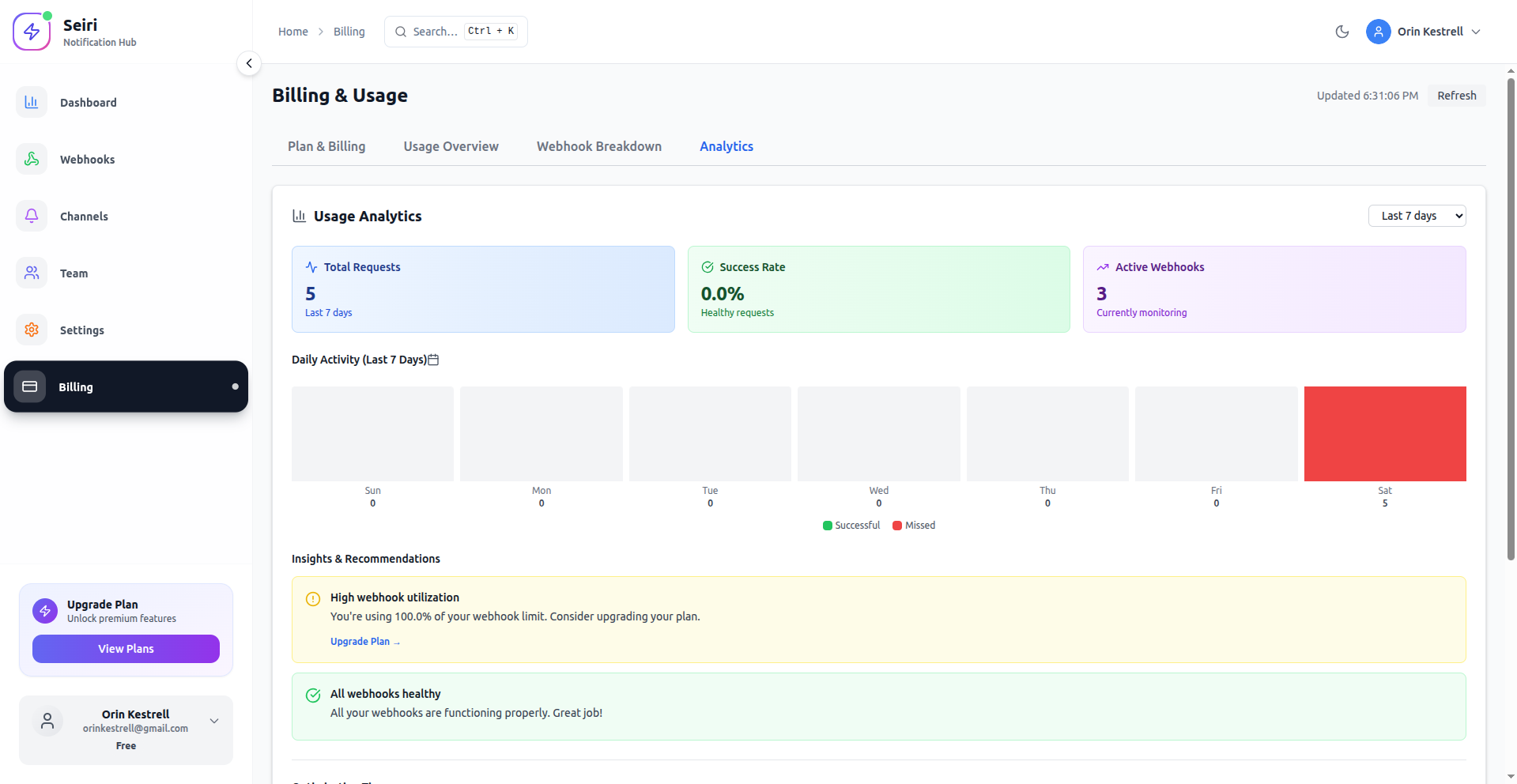
Task: Collapse the sidebar with the chevron button
Action: coord(248,63)
